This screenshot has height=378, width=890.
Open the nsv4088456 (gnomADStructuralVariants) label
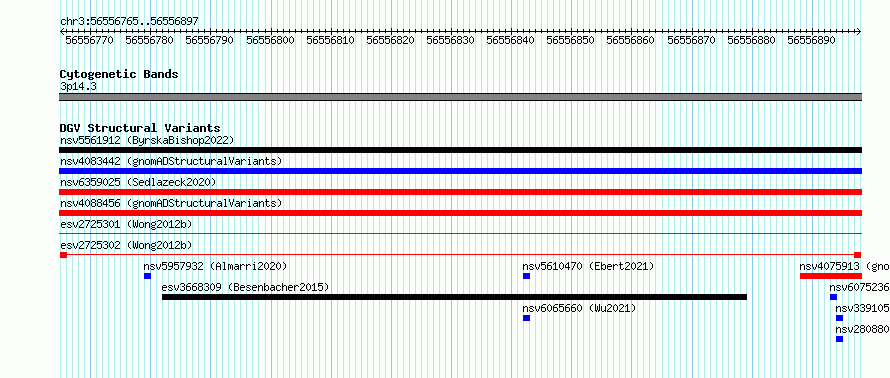(x=171, y=203)
